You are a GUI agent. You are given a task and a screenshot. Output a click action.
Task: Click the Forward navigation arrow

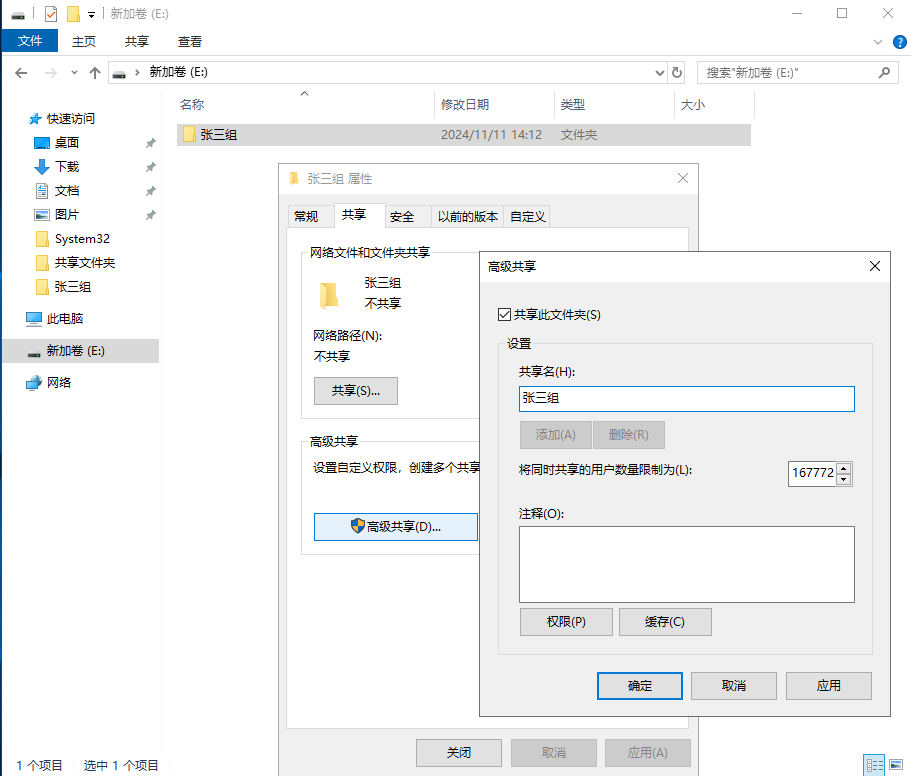coord(51,73)
